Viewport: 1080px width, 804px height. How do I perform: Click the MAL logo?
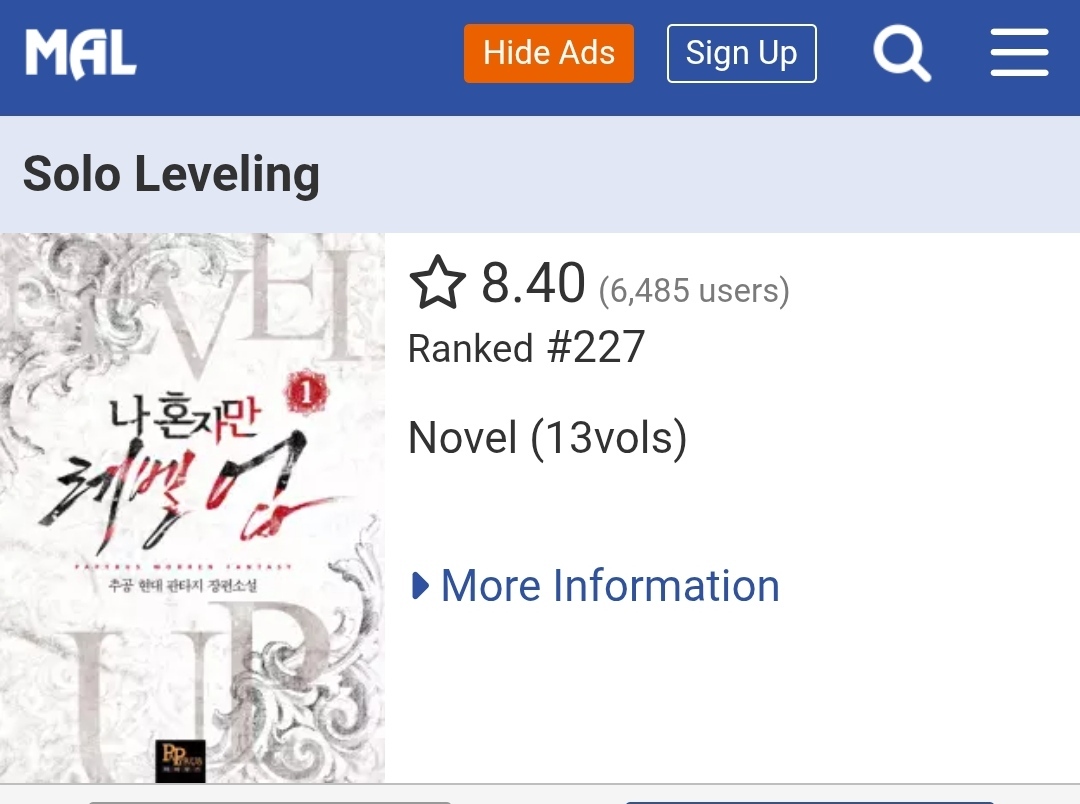[x=81, y=54]
